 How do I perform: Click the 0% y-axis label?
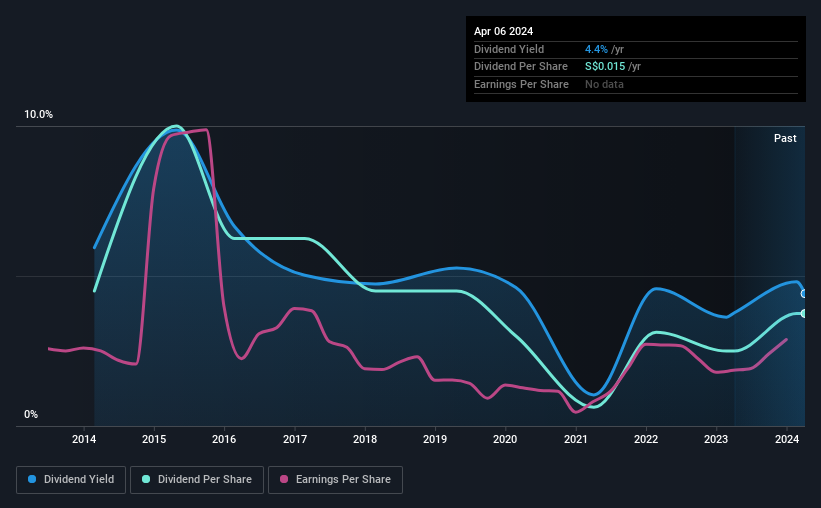pos(31,414)
